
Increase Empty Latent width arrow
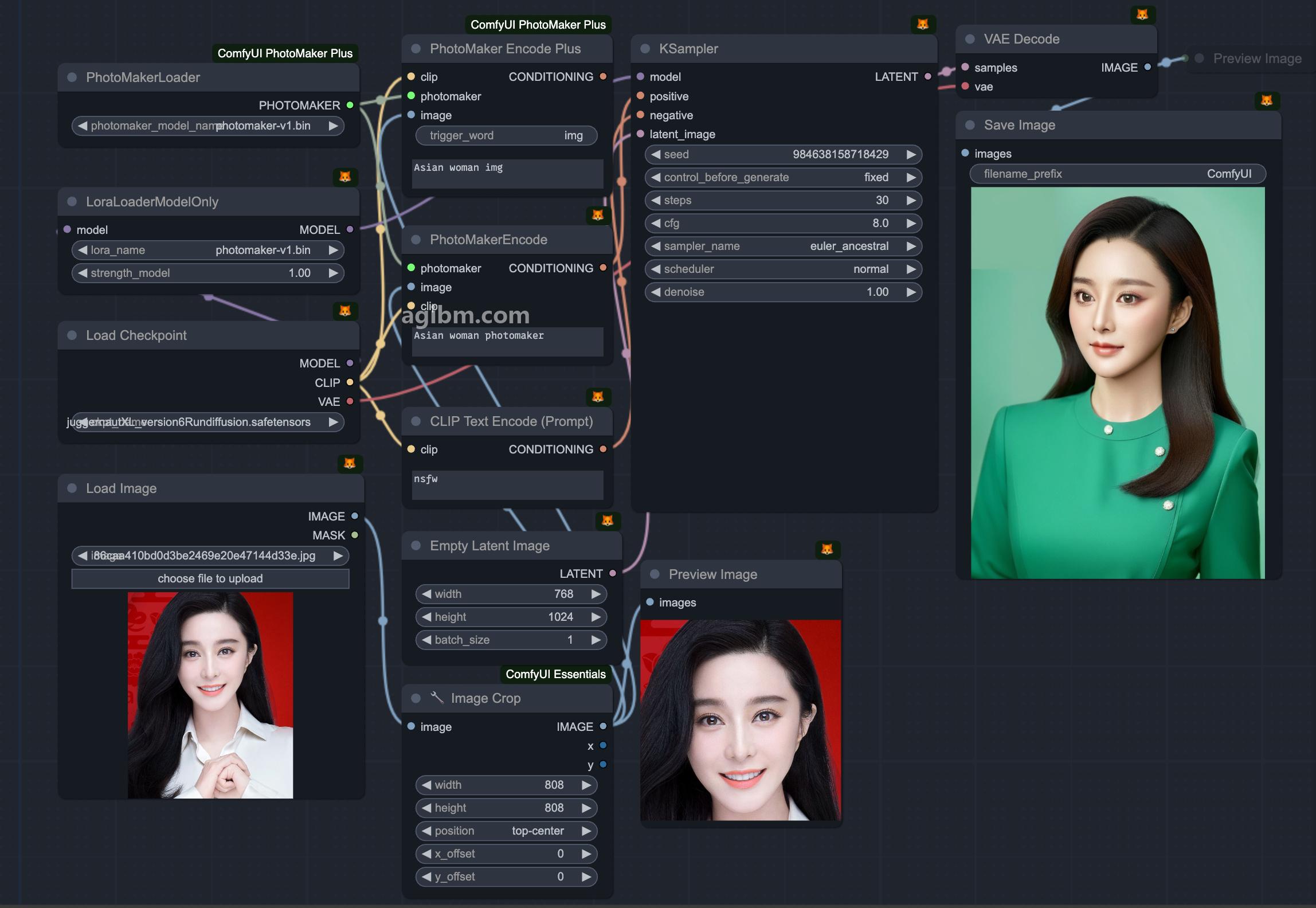click(x=596, y=594)
